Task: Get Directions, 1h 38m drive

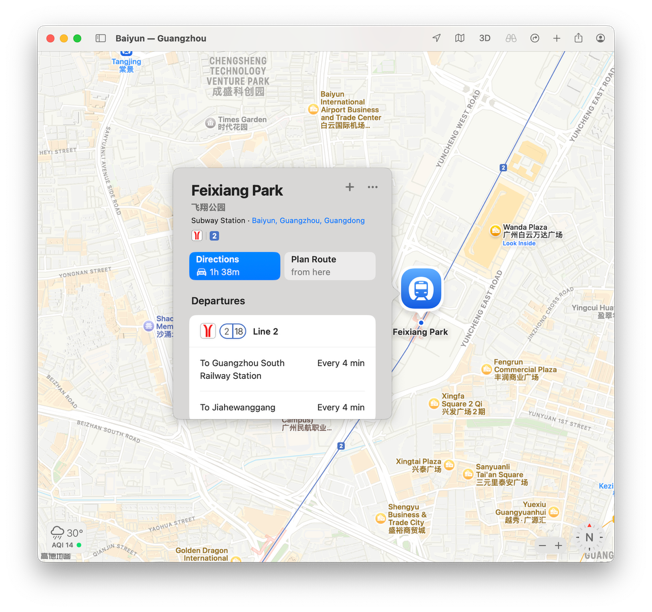Action: click(x=234, y=265)
